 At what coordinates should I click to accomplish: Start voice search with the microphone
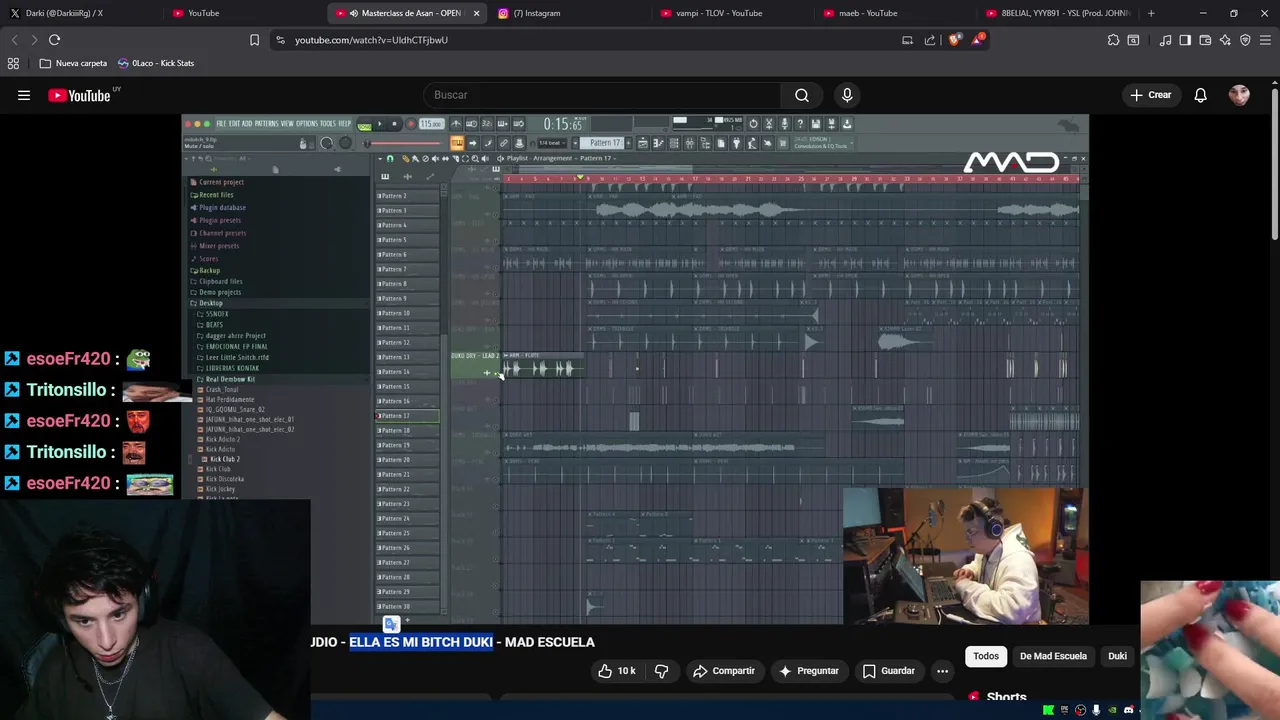click(x=847, y=95)
